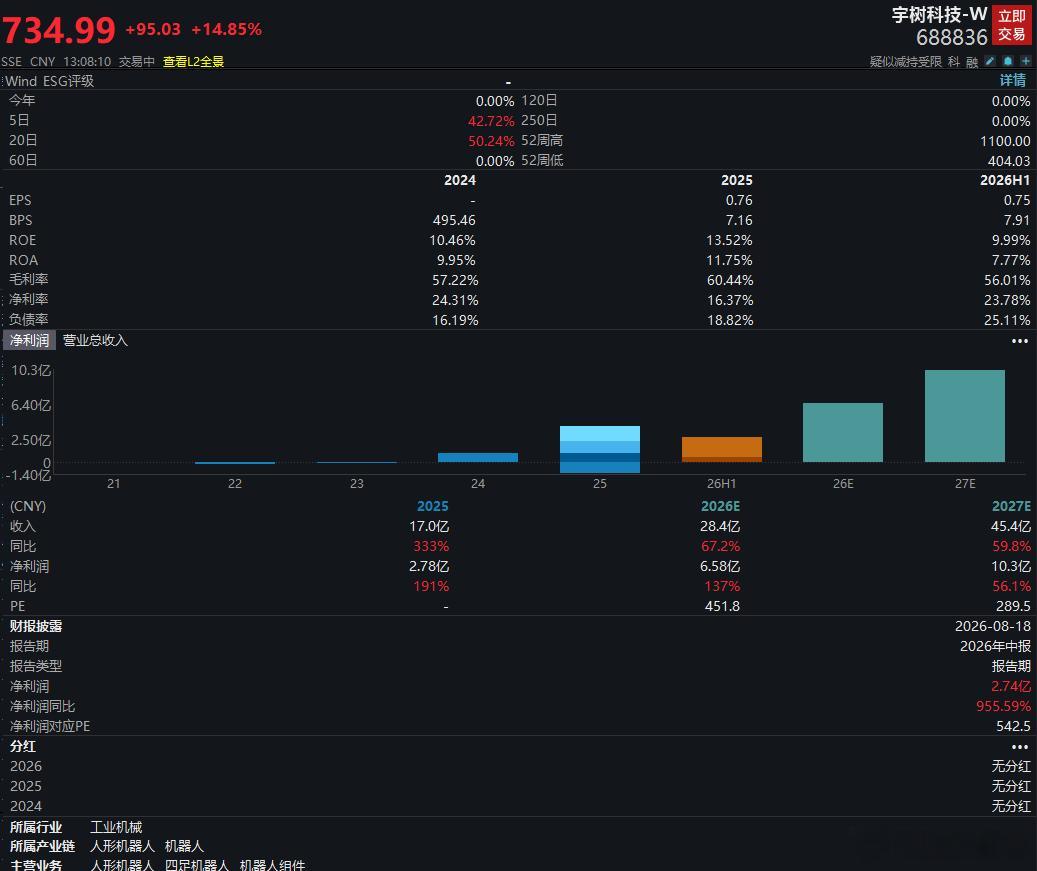Click the 52周低 value 404.03
Screen dimensions: 1037x871
click(1009, 161)
